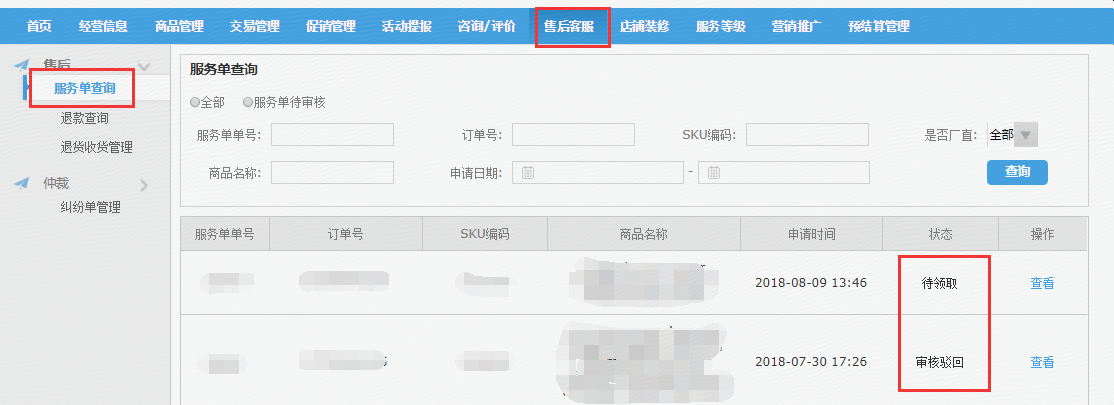Focus the 商品名称 input field
This screenshot has width=1114, height=405.
[332, 173]
